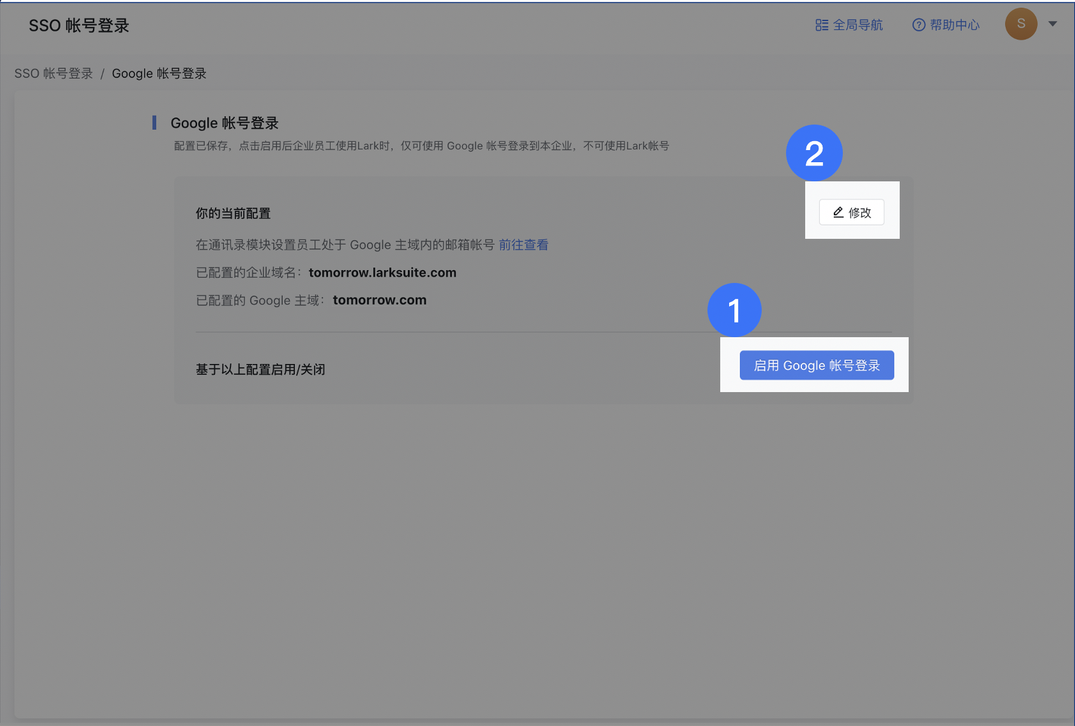Click the Google 帐号登录 section heading
The image size is (1075, 726).
click(x=224, y=123)
